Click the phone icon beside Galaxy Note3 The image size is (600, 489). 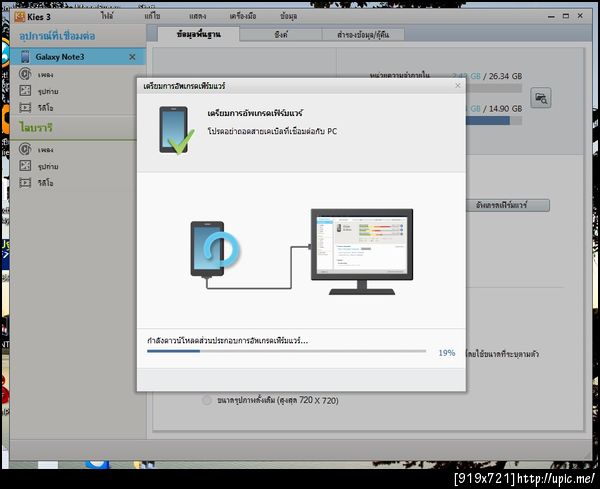point(25,57)
